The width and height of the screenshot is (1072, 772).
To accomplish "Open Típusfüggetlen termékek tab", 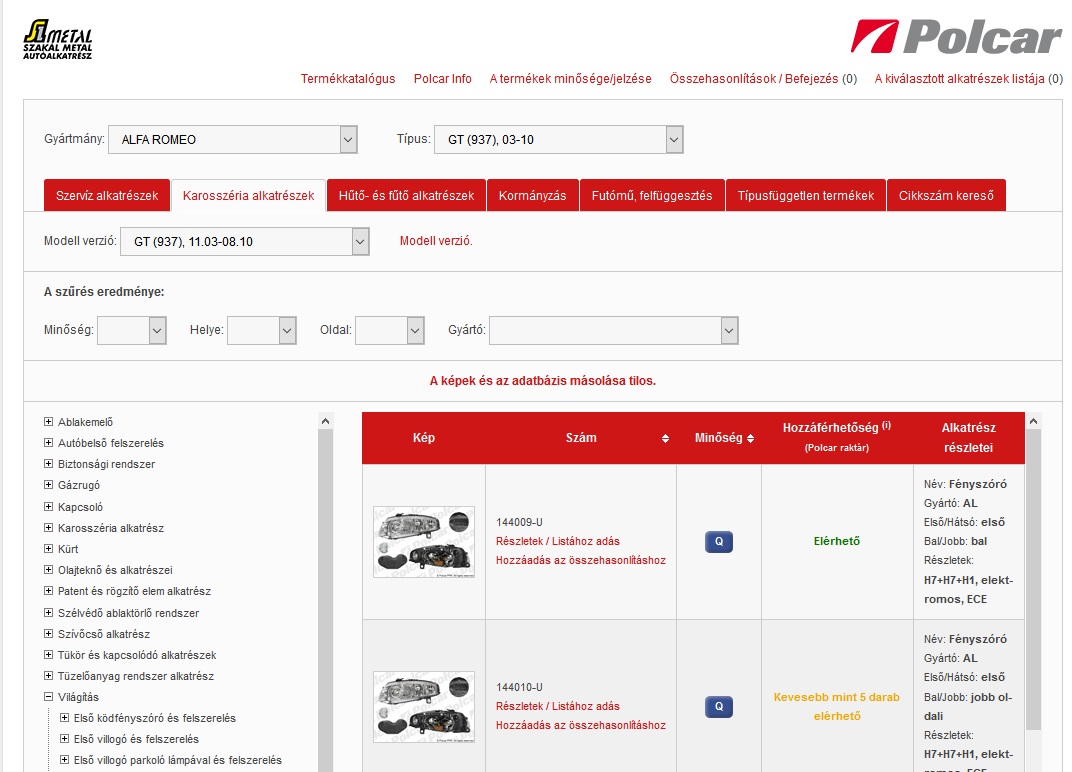I will click(x=805, y=196).
